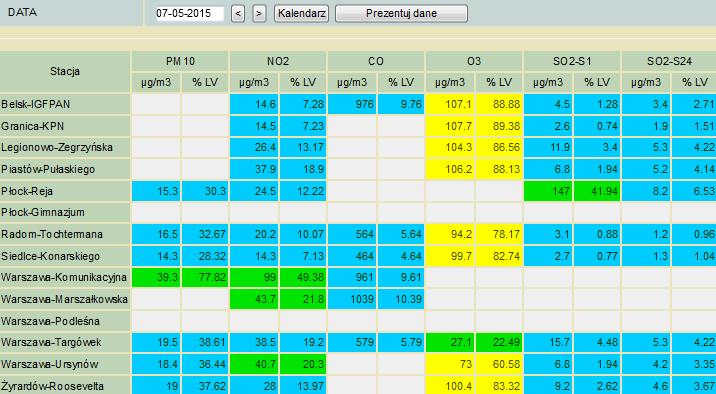This screenshot has height=394, width=716.
Task: Select the Płock-Gimnazjum station label
Action: pos(65,213)
